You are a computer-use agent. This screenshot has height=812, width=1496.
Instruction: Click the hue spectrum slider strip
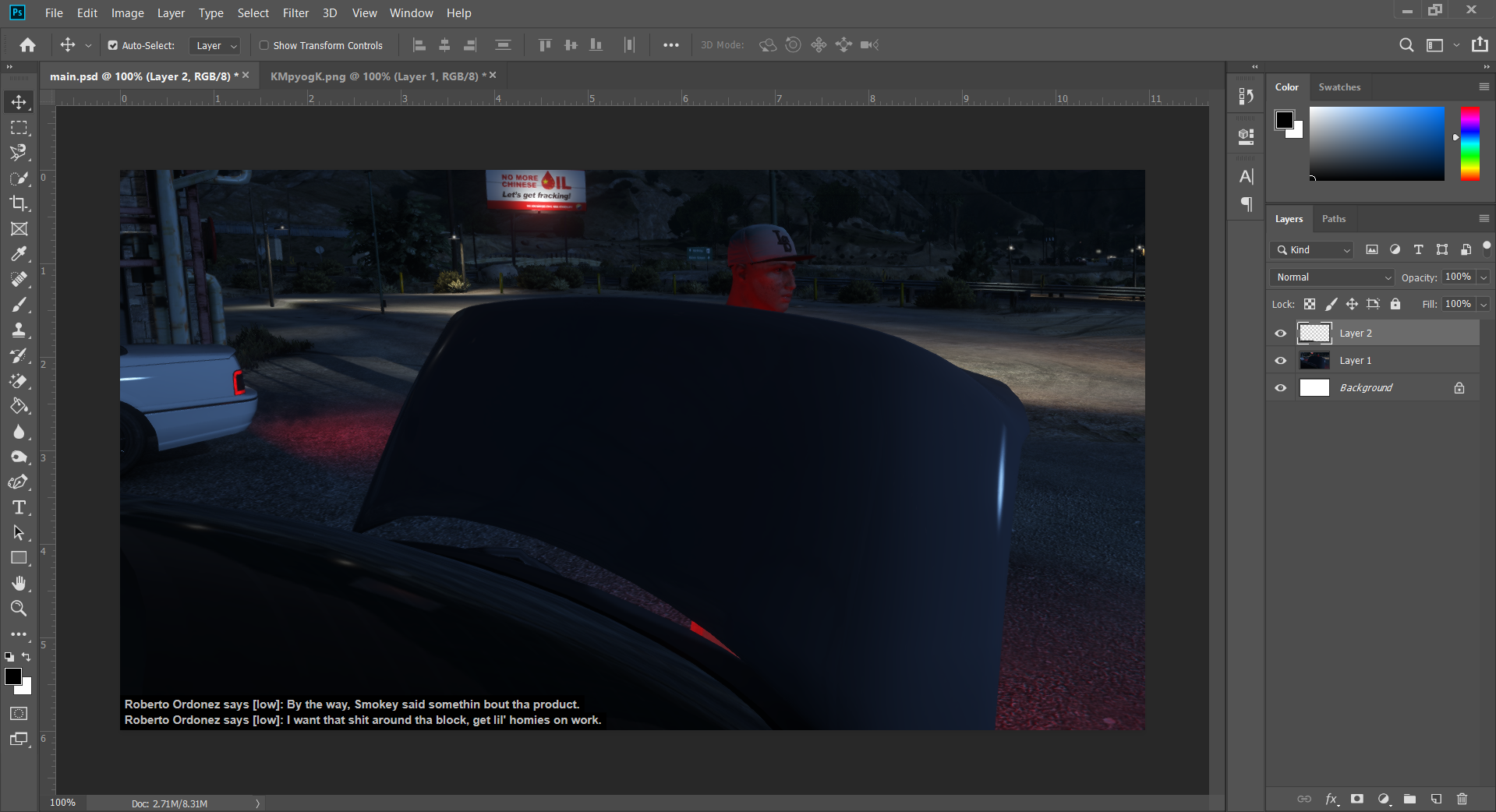coord(1469,144)
